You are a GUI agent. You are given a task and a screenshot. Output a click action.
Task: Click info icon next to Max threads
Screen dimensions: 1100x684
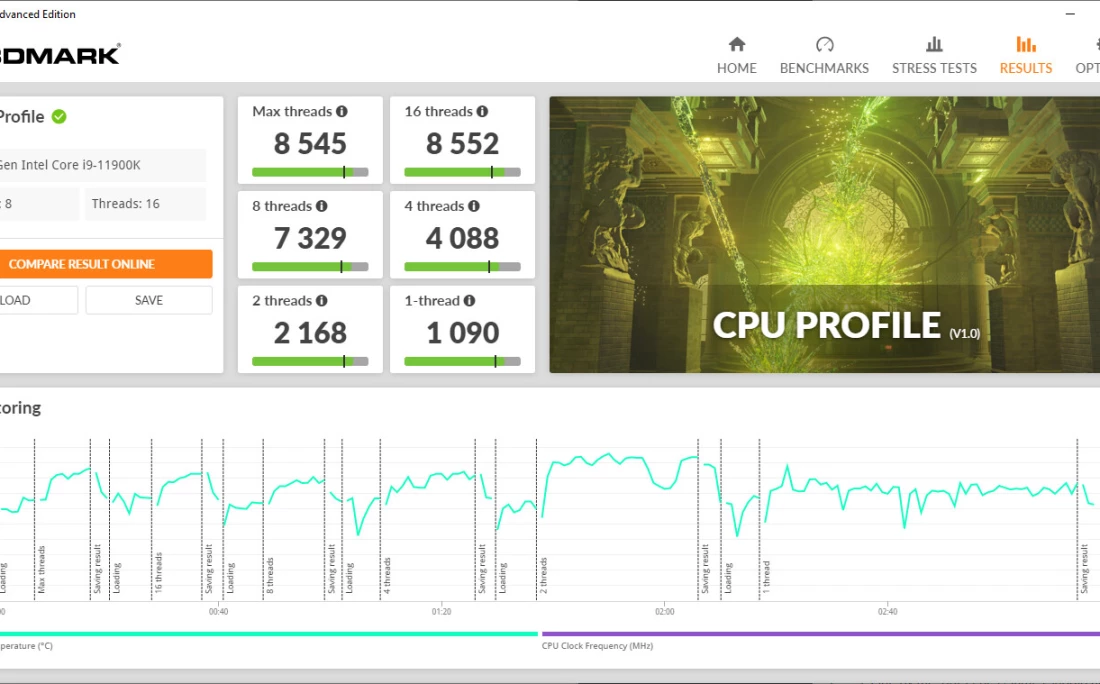(x=342, y=112)
